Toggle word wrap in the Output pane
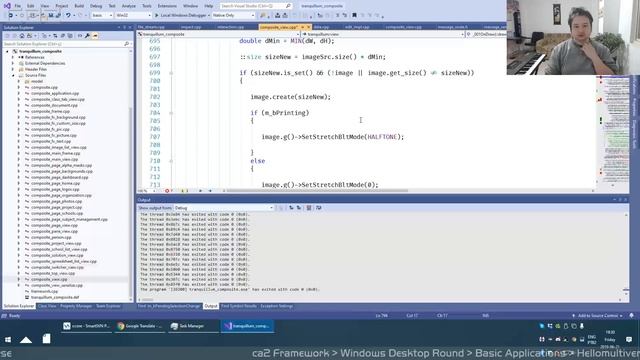This screenshot has height=360, width=640. (319, 208)
